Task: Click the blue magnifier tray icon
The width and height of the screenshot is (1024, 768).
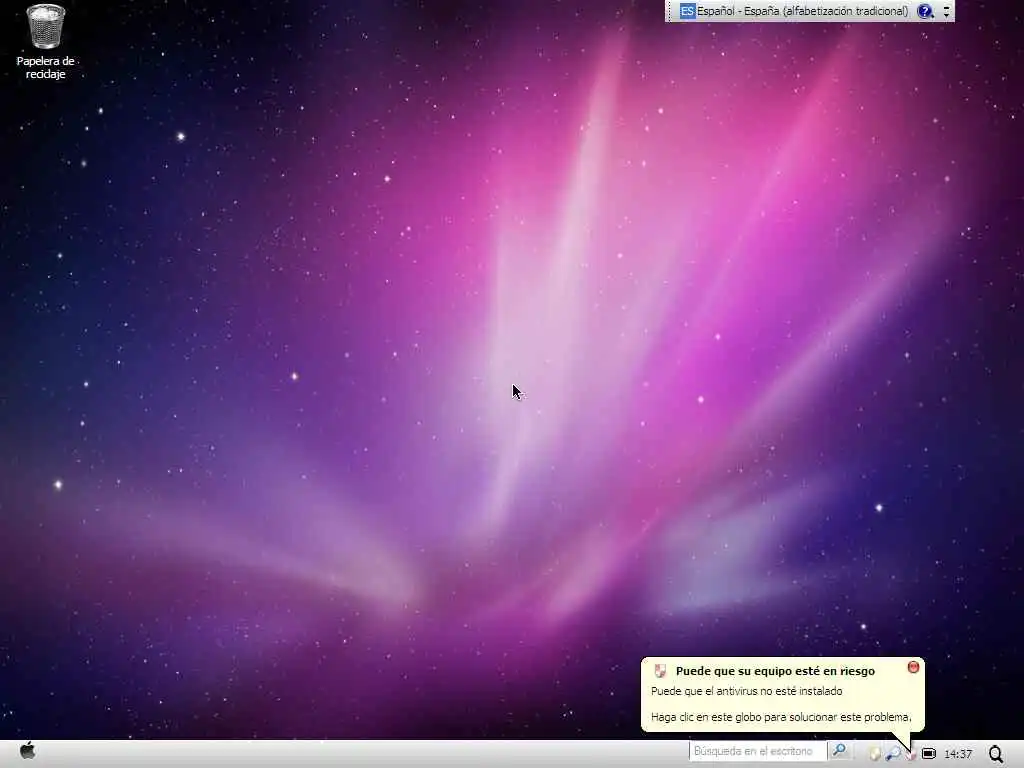Action: [x=893, y=754]
